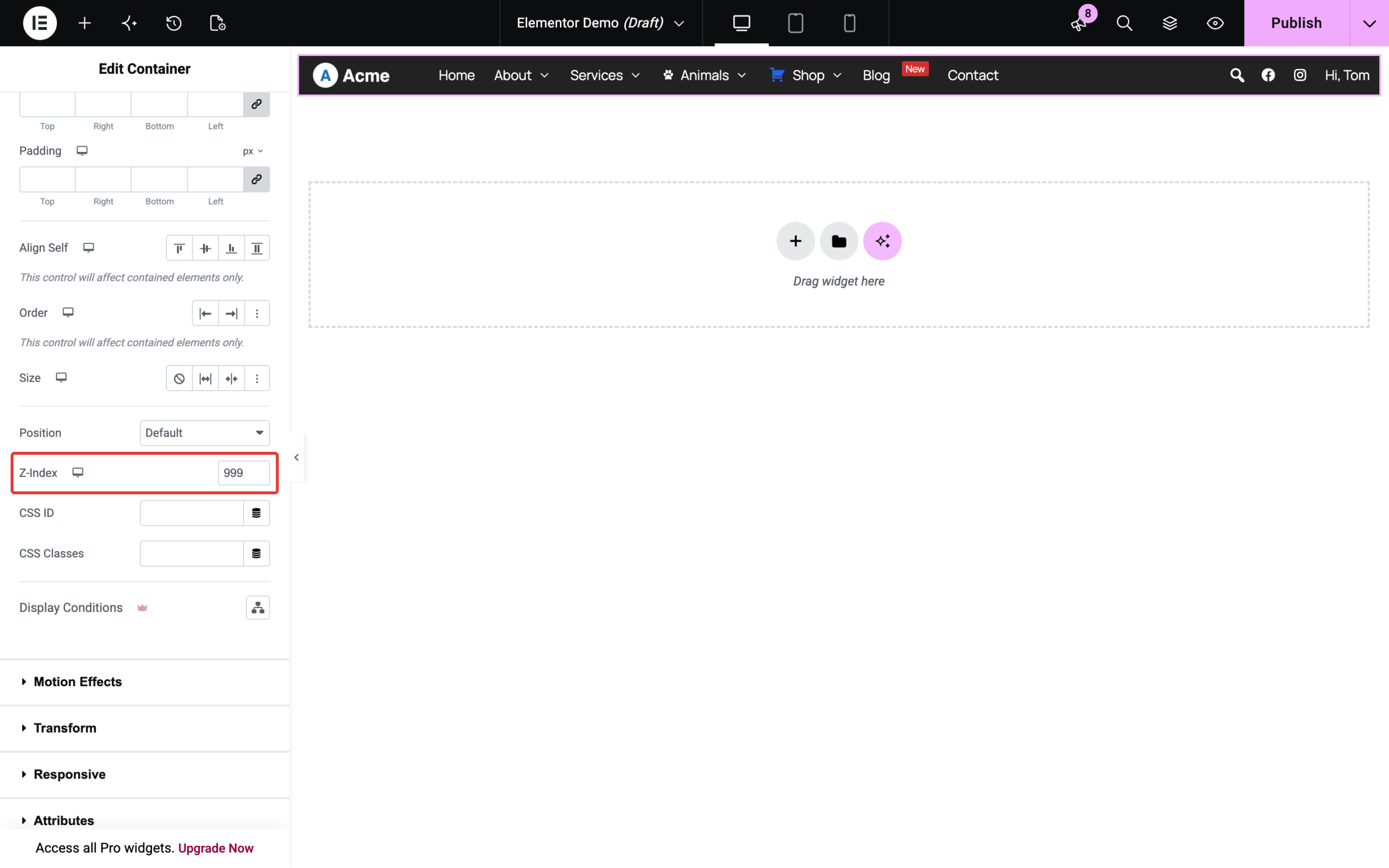Screen dimensions: 1389x868
Task: Open Page Settings document icon
Action: tap(218, 23)
